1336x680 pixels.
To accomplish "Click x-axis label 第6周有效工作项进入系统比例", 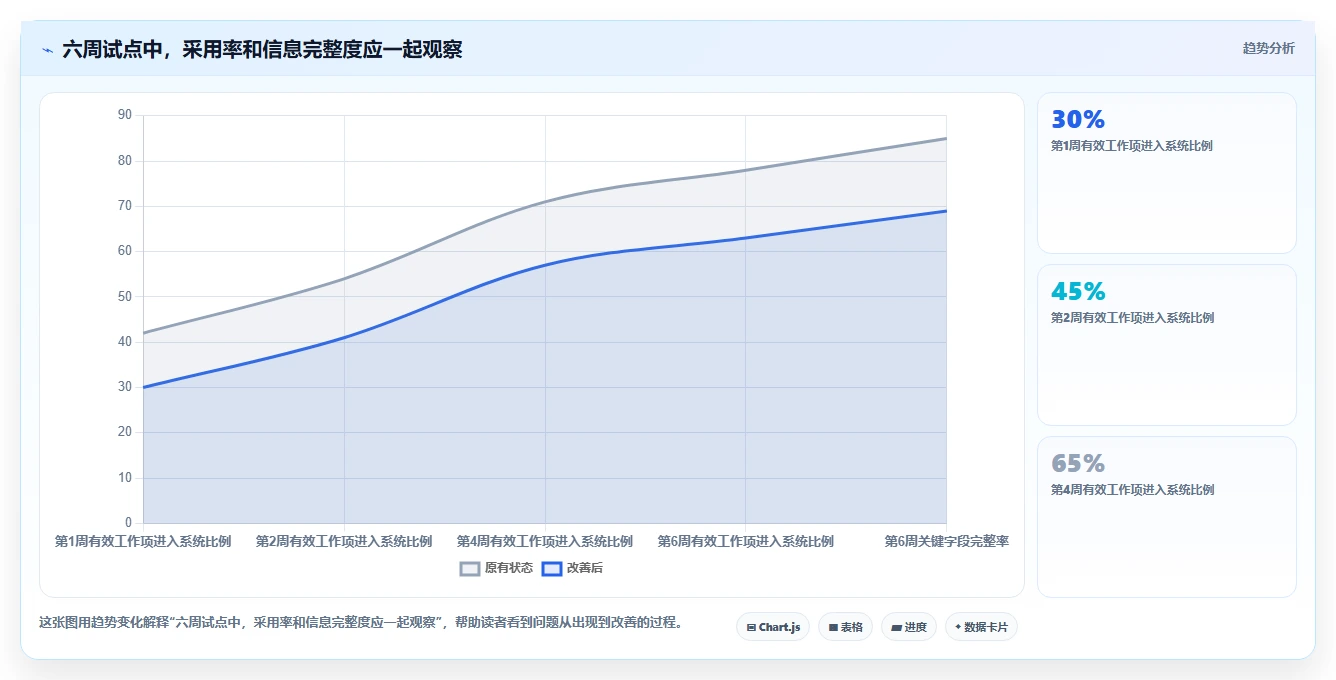I will click(746, 542).
